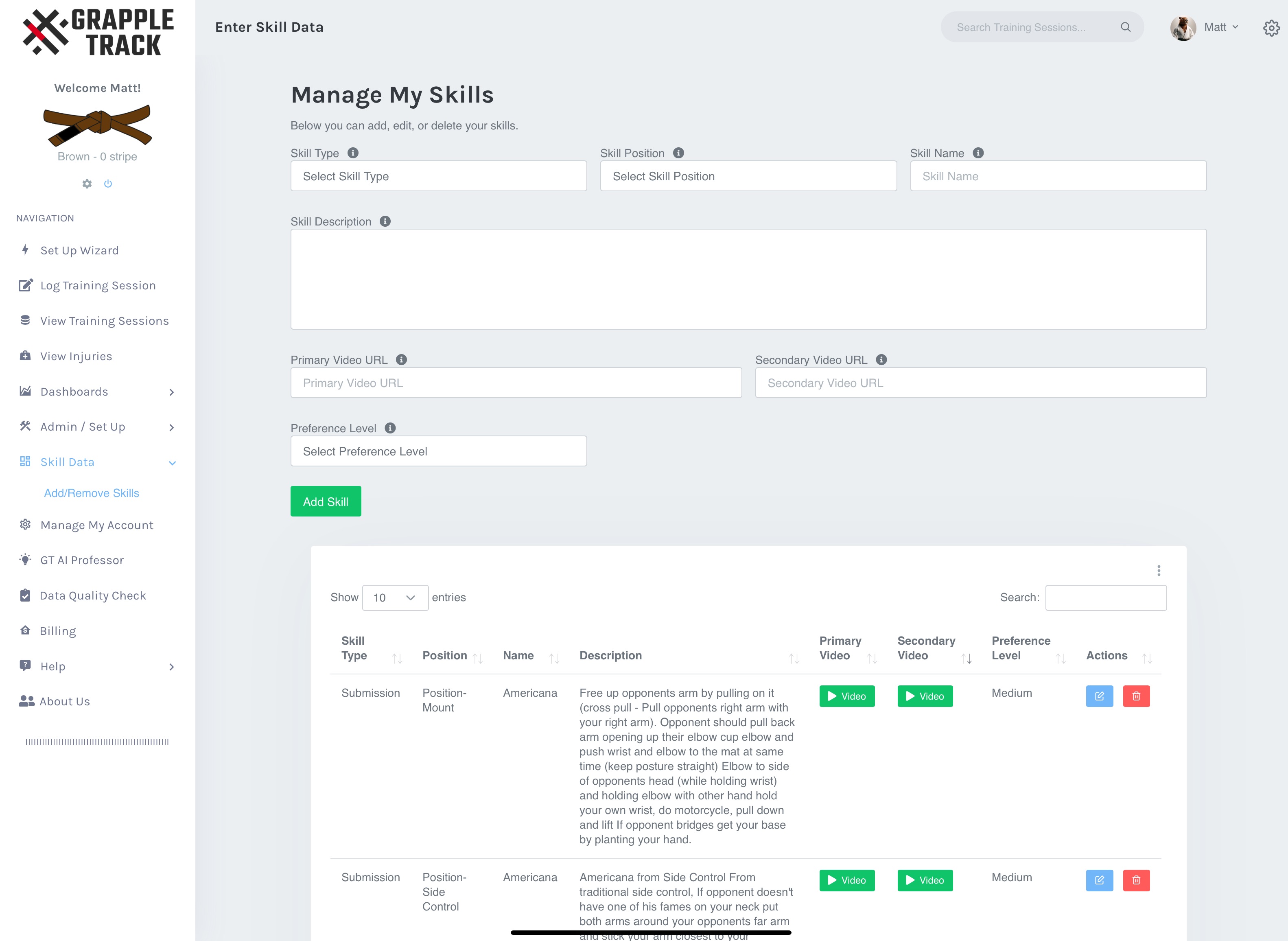This screenshot has width=1288, height=941.
Task: Click the small gear icon under the belt
Action: (x=87, y=184)
